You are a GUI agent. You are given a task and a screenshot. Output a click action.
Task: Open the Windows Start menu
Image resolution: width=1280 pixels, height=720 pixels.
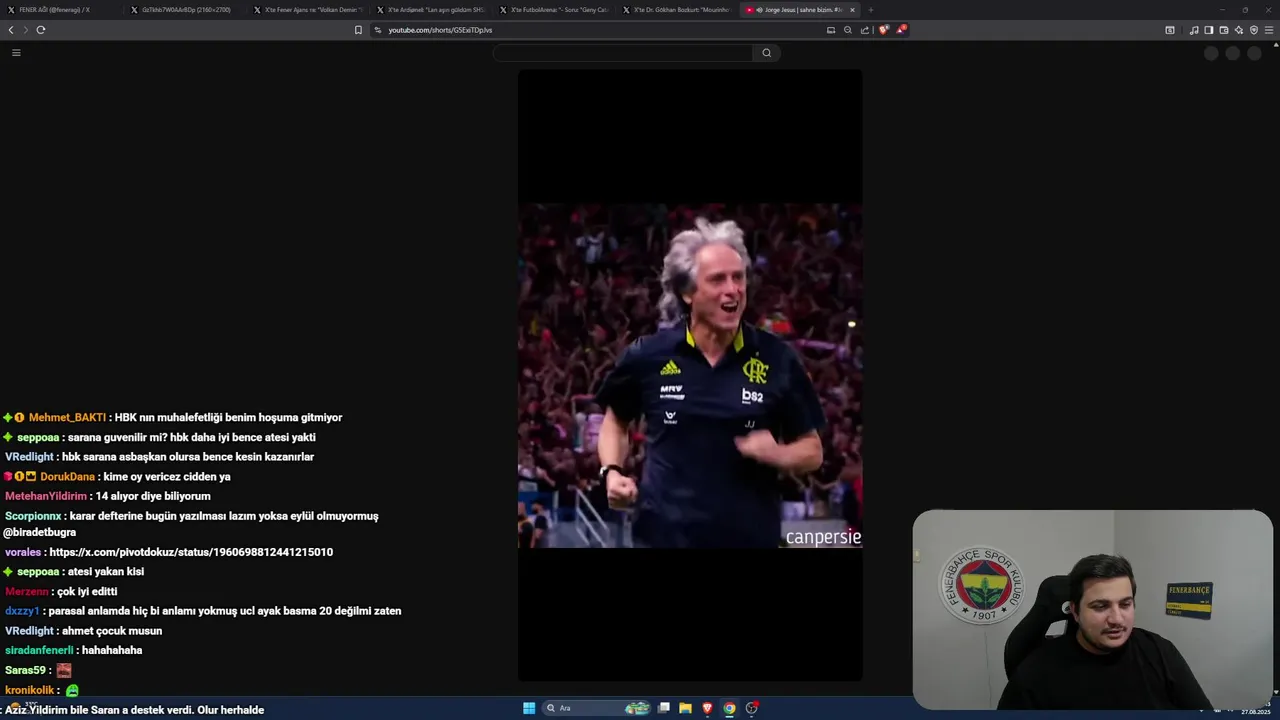coord(529,708)
